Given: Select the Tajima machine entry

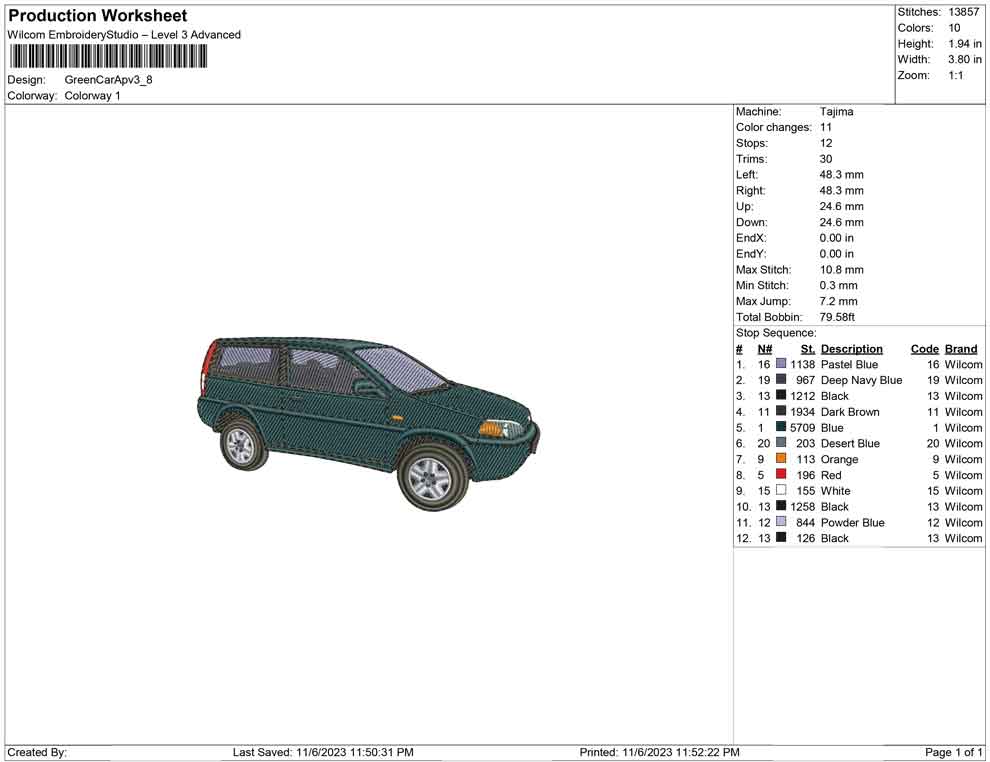Looking at the screenshot, I should click(837, 111).
